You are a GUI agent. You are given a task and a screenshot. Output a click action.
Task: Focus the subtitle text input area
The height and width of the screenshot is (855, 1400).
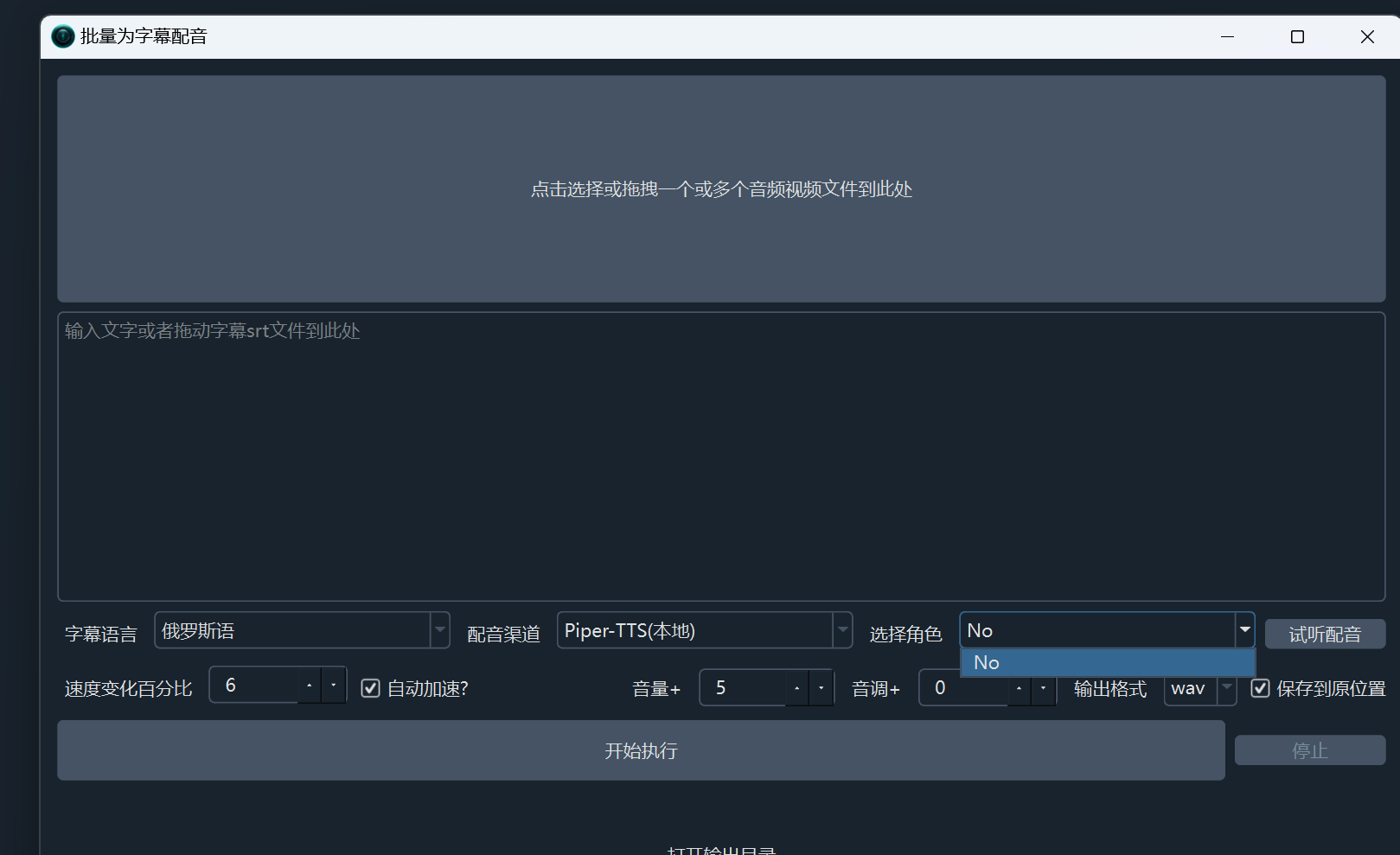(x=721, y=456)
